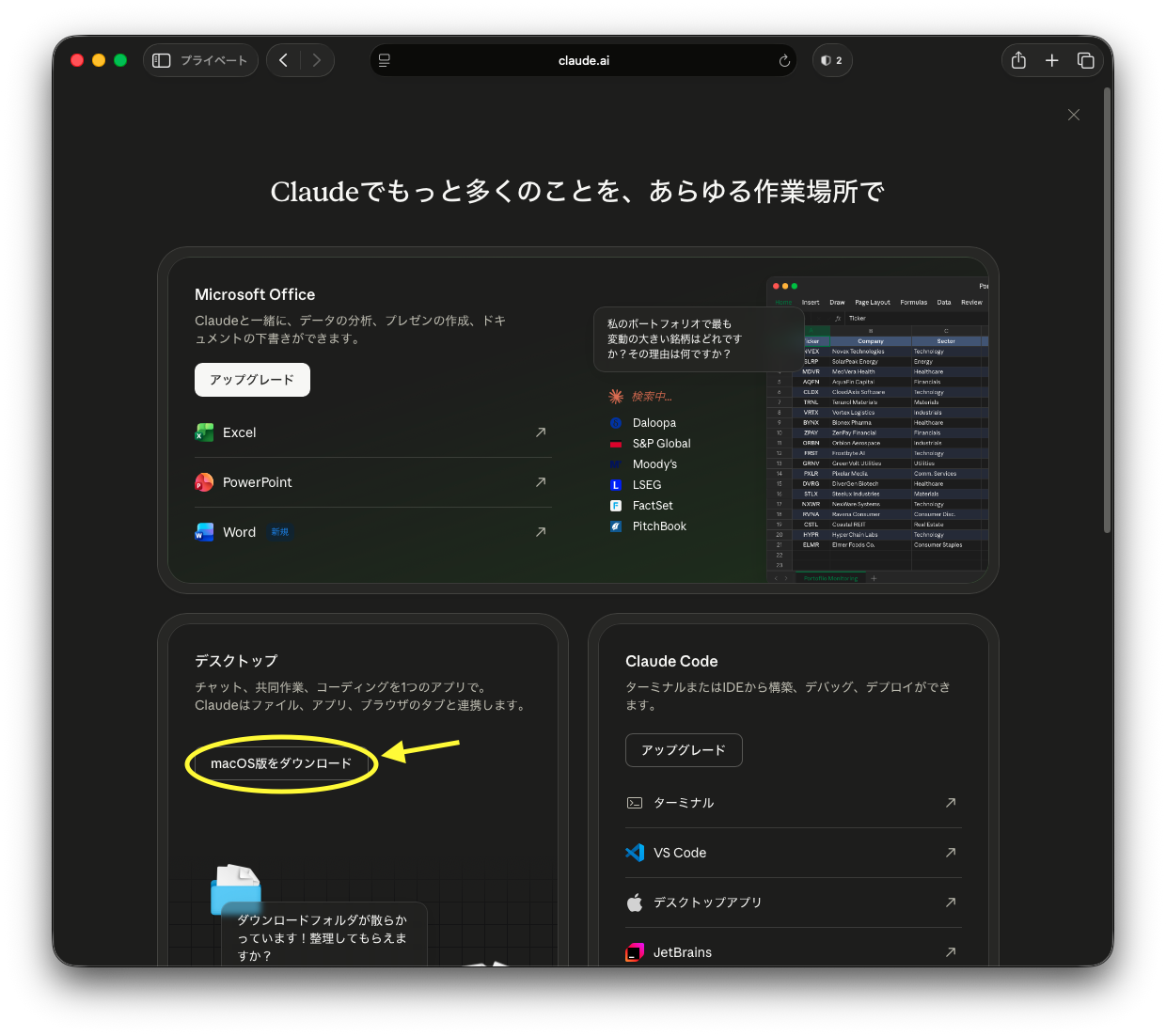
Task: Click アップグレード button under Microsoft Office
Action: (252, 380)
